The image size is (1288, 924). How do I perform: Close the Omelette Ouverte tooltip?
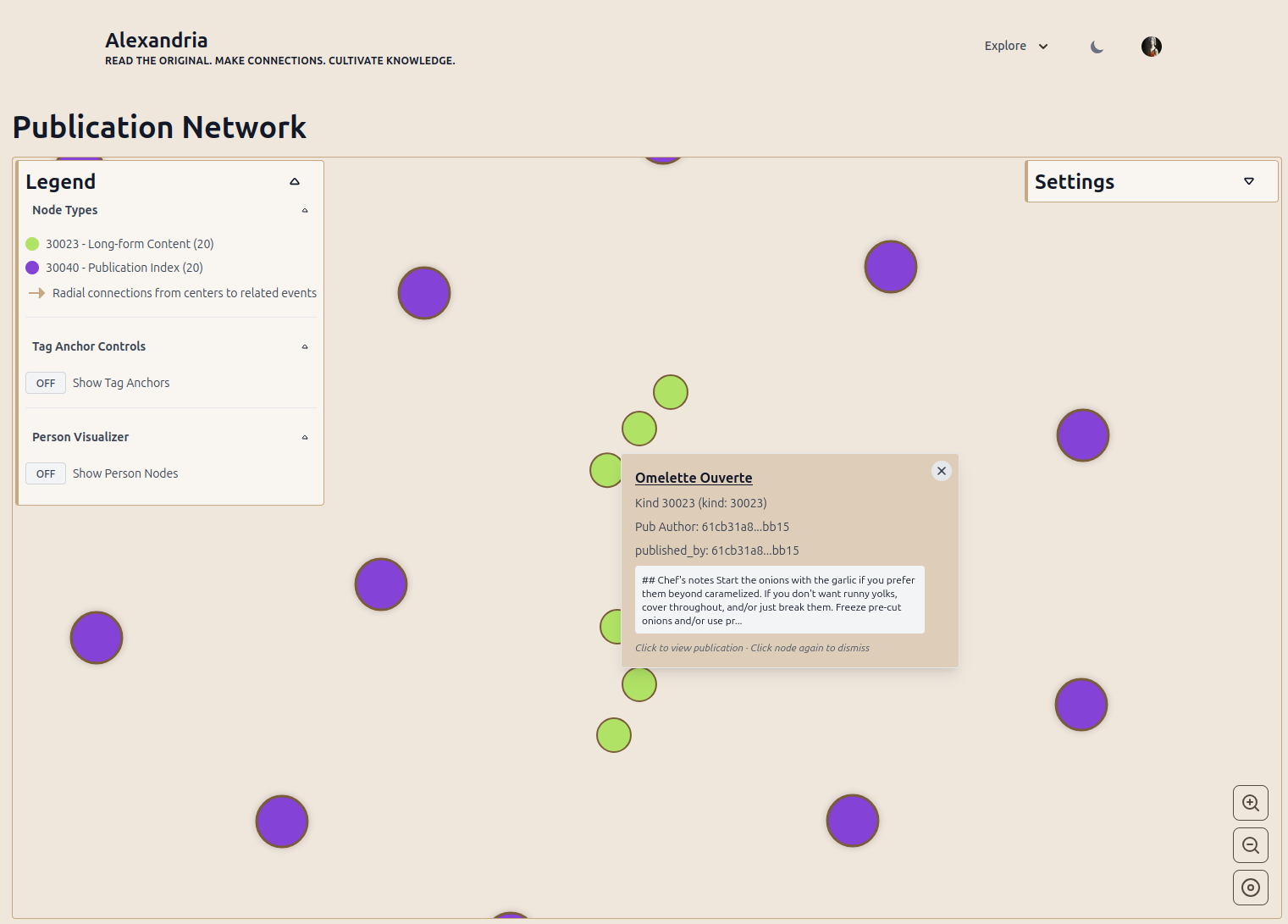click(x=941, y=471)
